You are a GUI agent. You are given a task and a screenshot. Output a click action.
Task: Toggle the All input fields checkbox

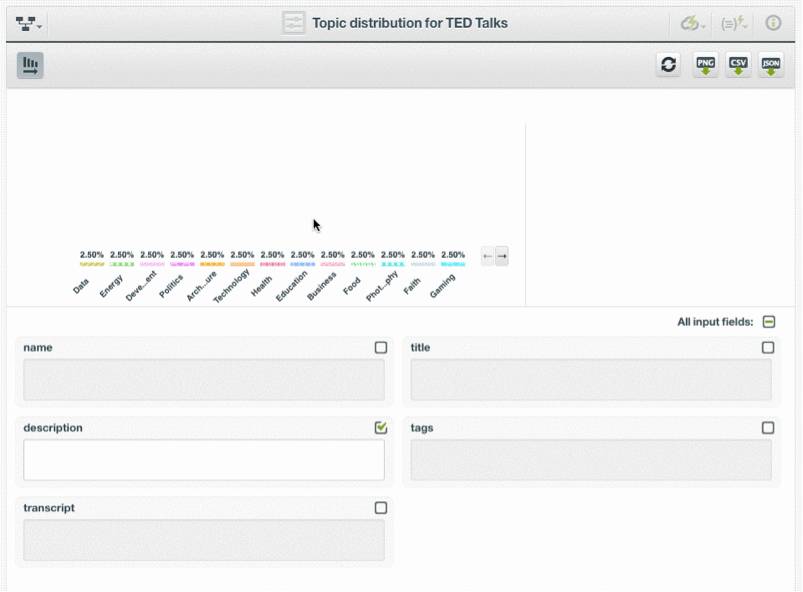pyautogui.click(x=769, y=322)
